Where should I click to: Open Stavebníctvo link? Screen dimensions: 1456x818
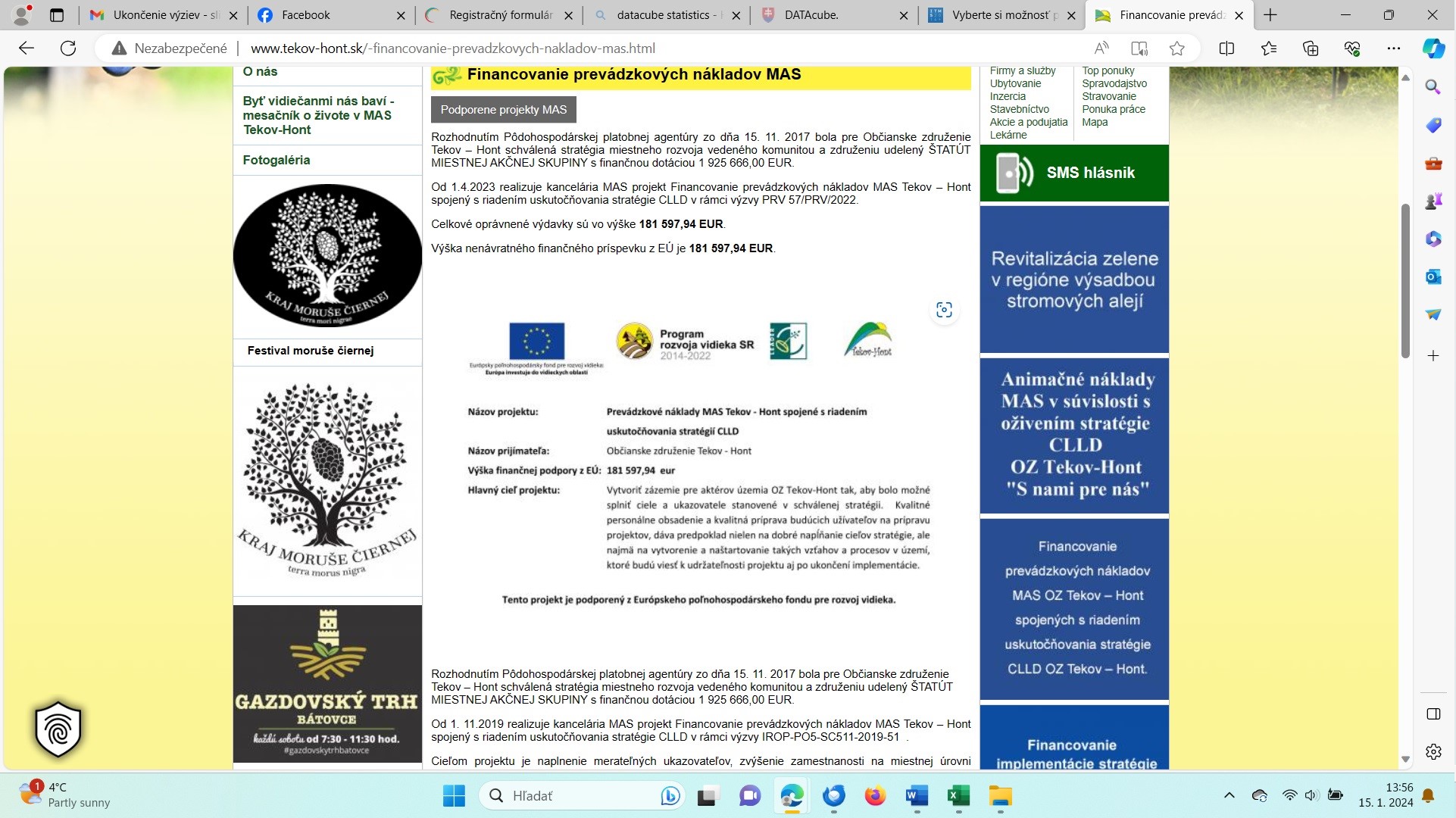click(1019, 109)
